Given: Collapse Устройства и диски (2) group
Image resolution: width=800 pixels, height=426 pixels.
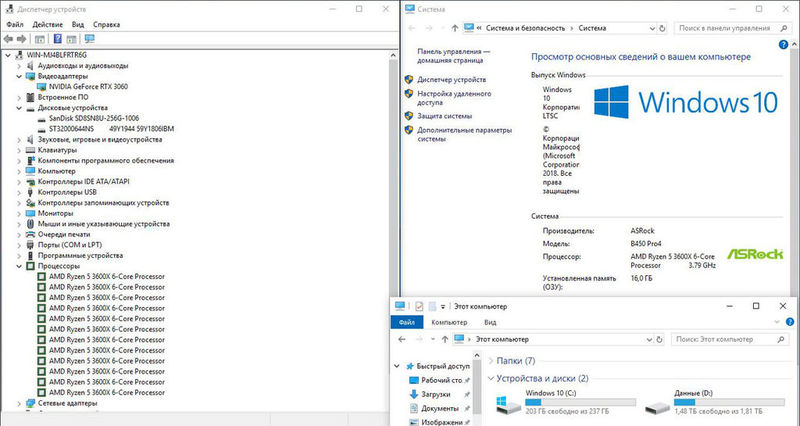Looking at the screenshot, I should pos(491,379).
